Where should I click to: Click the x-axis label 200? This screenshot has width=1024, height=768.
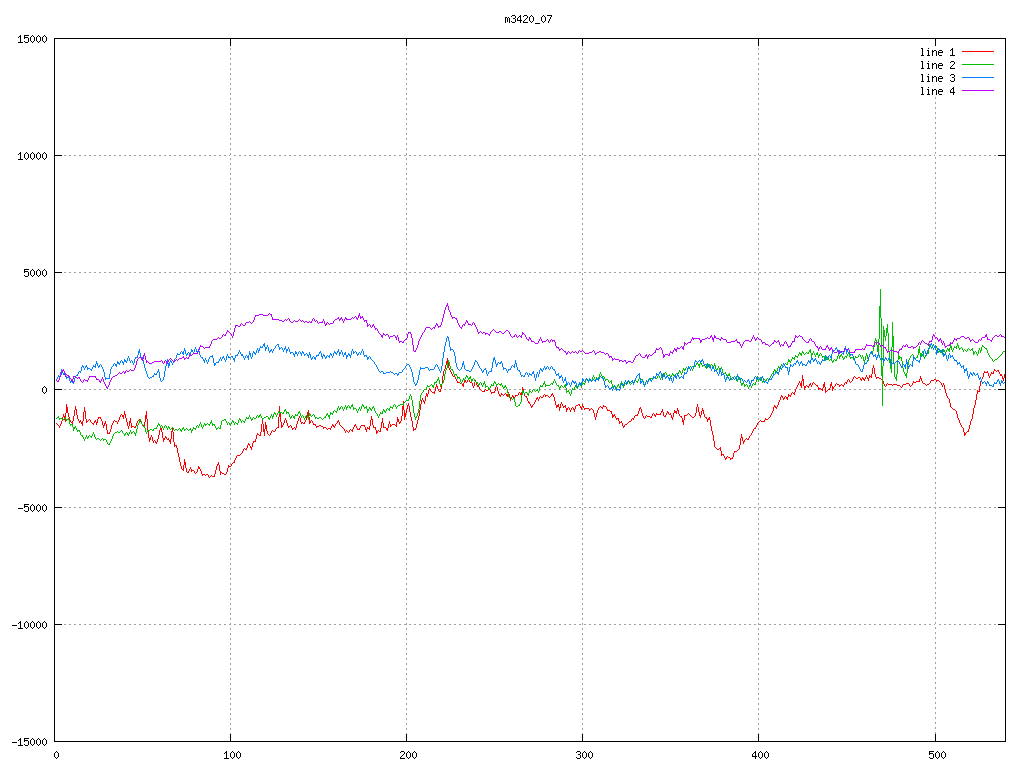408,756
